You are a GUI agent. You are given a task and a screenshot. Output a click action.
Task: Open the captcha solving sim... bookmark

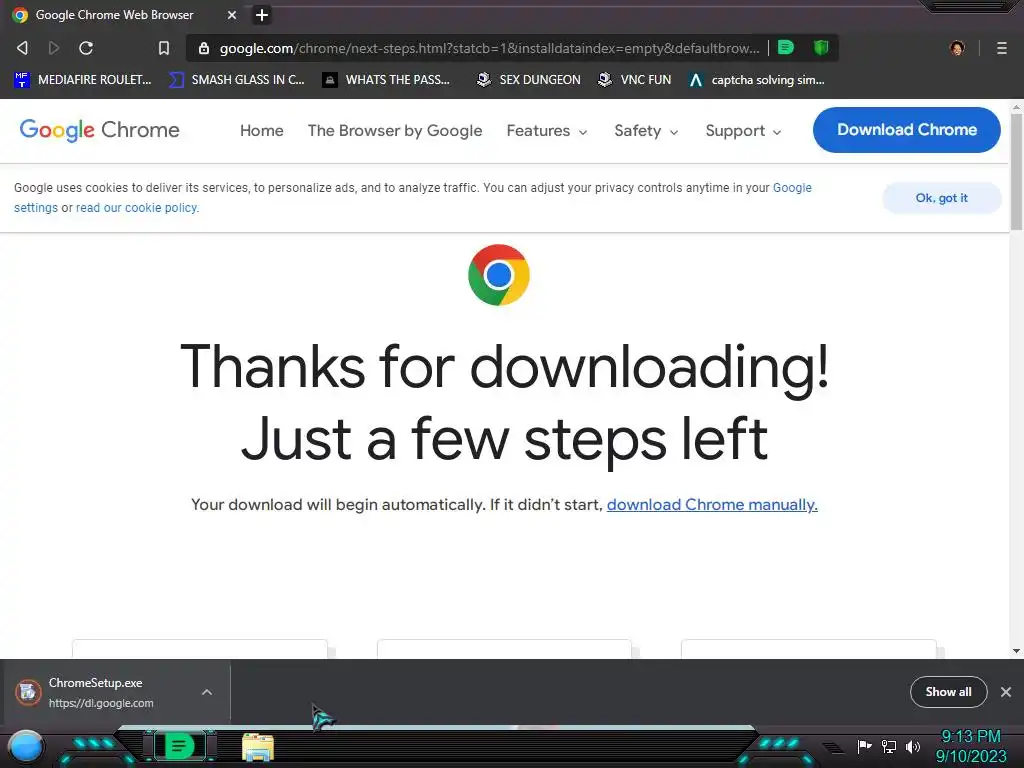(758, 80)
